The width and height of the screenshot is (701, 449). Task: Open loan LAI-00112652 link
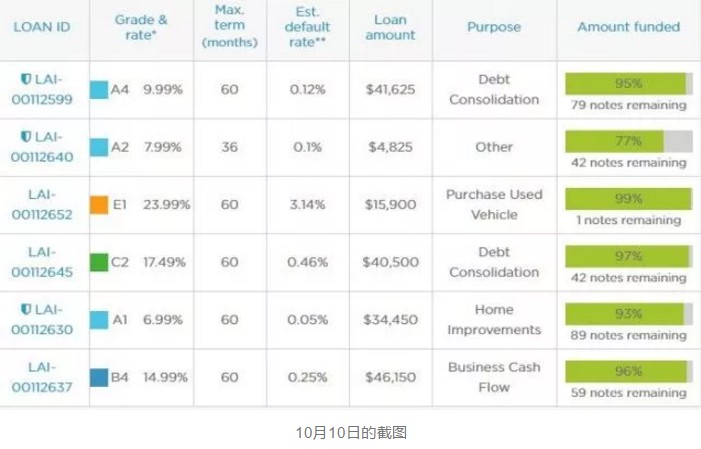click(42, 204)
